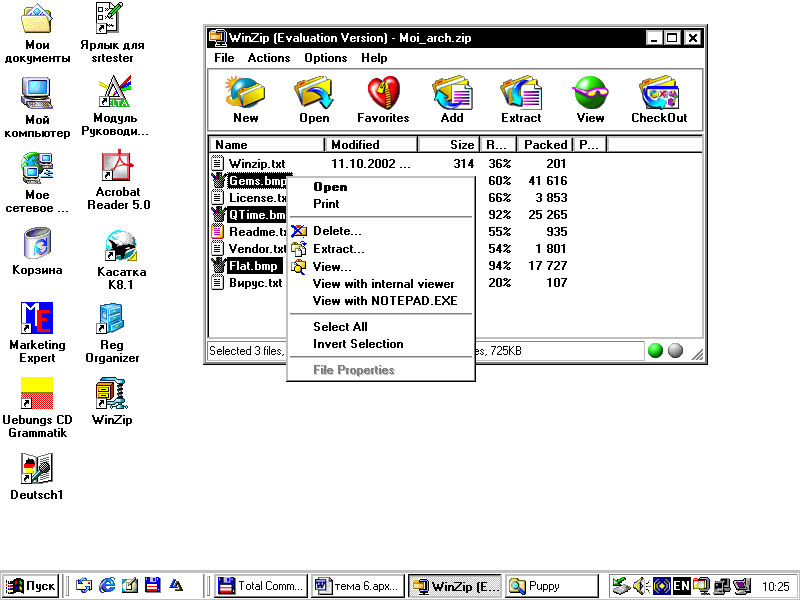Screen dimensions: 800x600
Task: Select the Мои документы desktop icon
Action: pos(37,33)
